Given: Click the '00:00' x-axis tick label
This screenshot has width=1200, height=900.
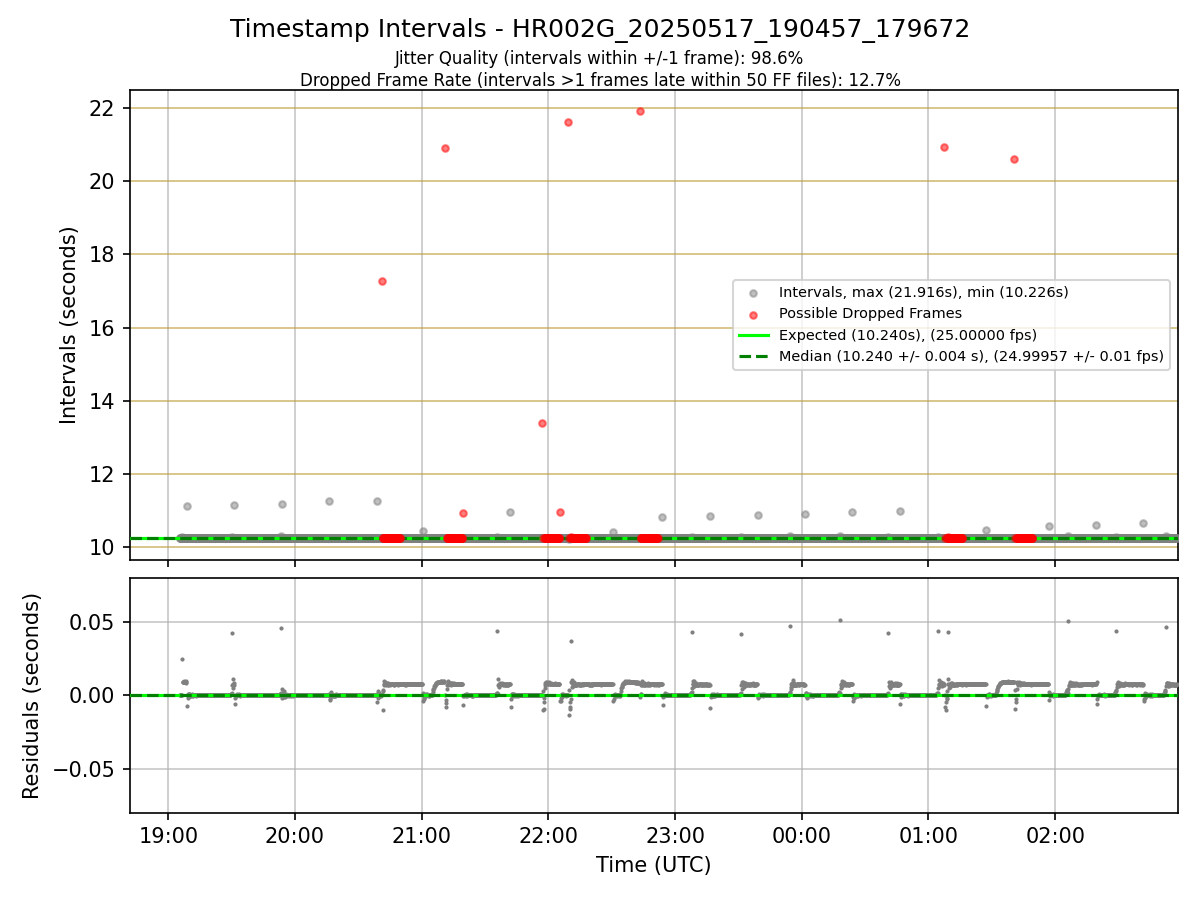Looking at the screenshot, I should point(802,836).
